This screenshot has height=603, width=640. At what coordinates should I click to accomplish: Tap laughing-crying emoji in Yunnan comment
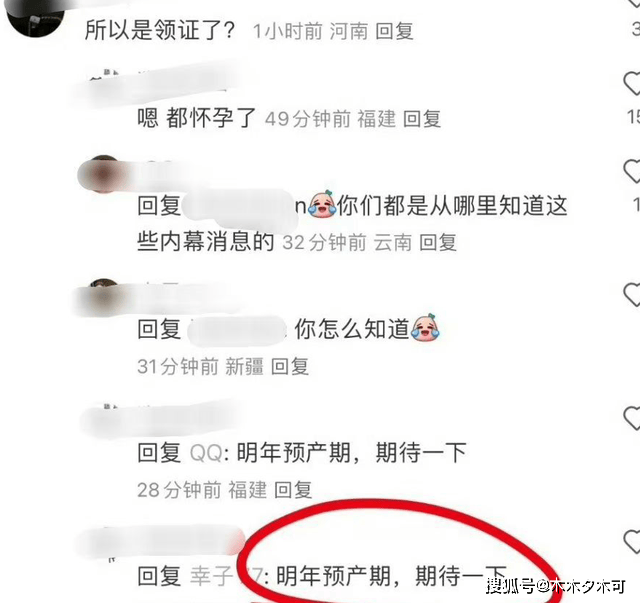[x=322, y=204]
